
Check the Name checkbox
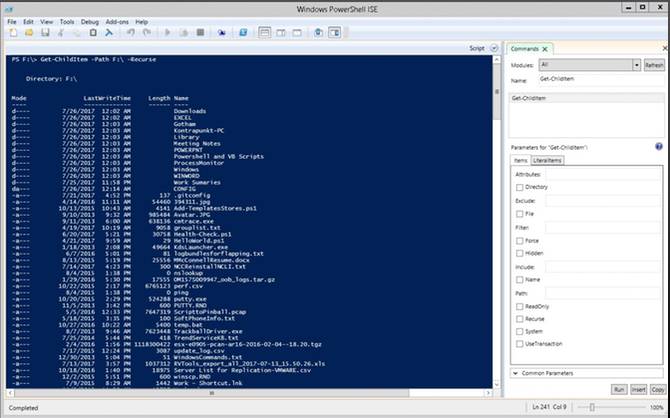click(x=520, y=280)
